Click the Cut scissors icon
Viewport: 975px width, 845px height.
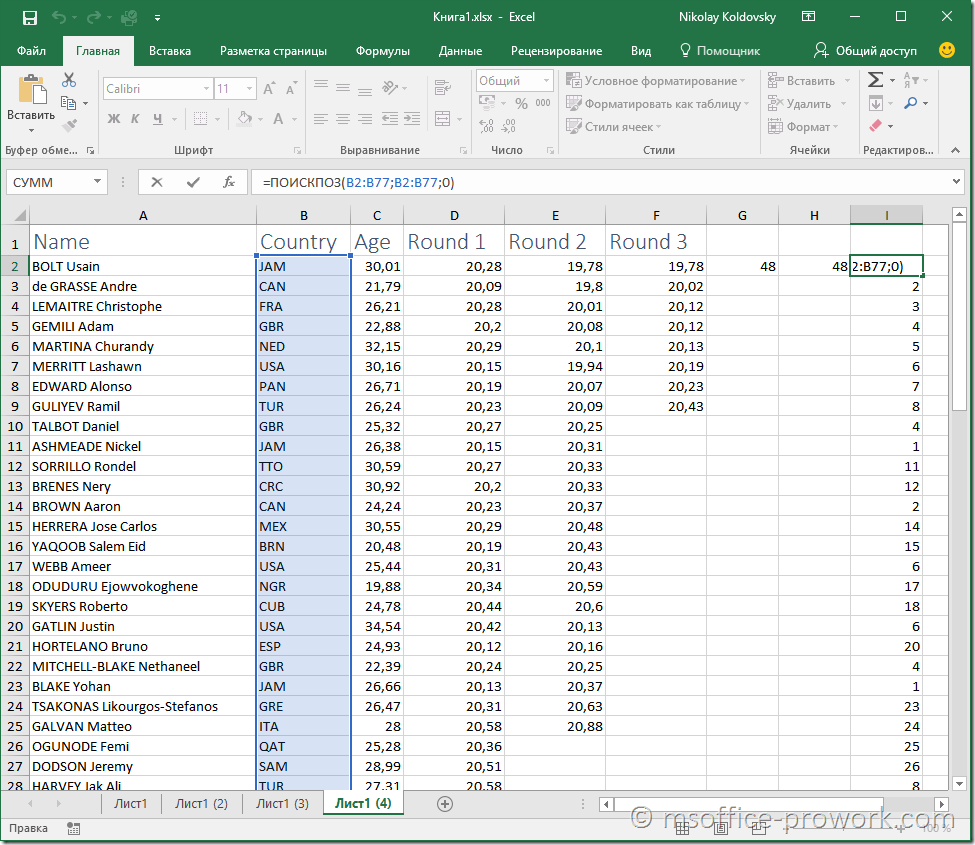click(x=69, y=80)
